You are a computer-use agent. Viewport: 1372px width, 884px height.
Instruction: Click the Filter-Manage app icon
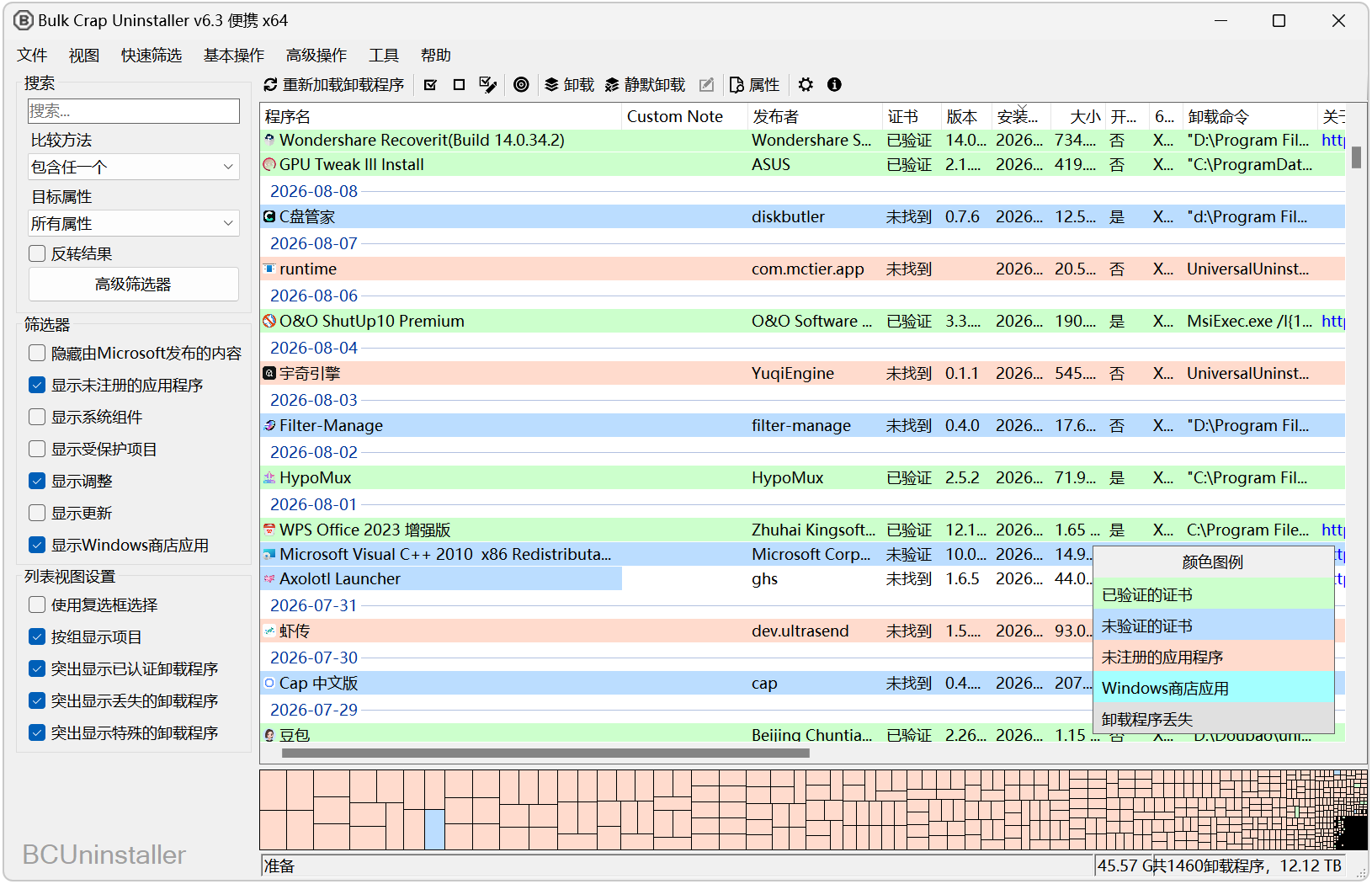coord(269,425)
